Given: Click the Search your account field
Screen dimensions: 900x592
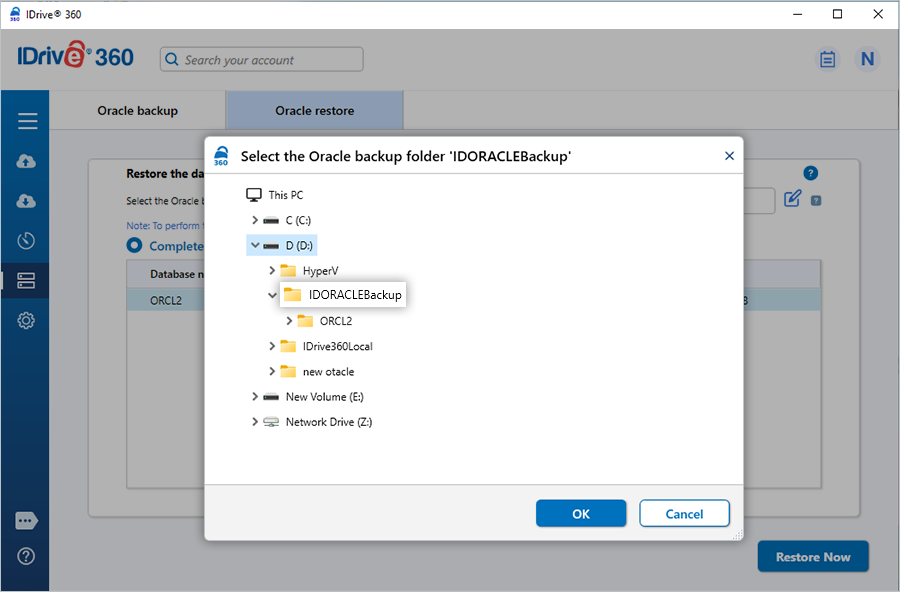Looking at the screenshot, I should [262, 60].
